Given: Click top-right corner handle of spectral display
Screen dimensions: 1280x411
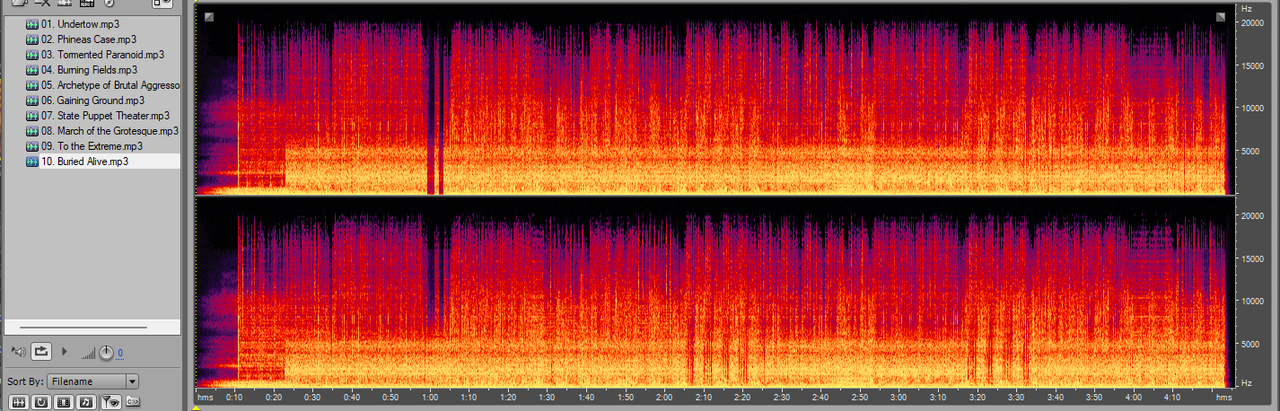Looking at the screenshot, I should point(1221,16).
